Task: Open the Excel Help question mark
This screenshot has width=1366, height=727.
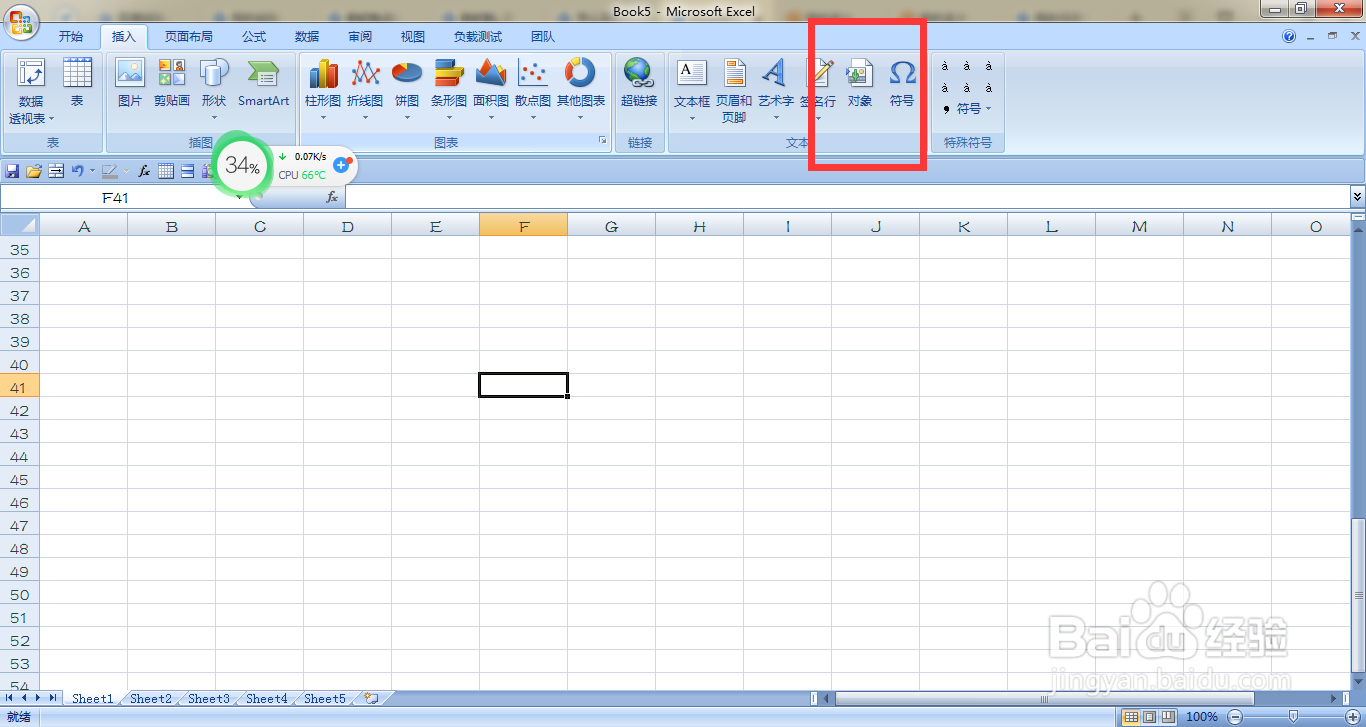Action: [x=1289, y=36]
